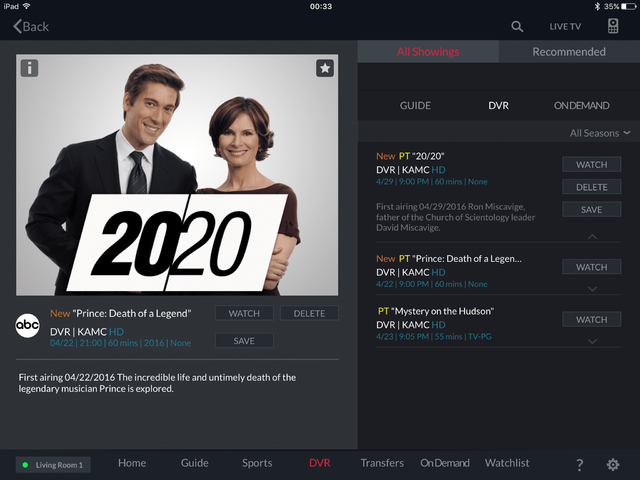
Task: Tap the clock showing 00:33
Action: pyautogui.click(x=321, y=7)
